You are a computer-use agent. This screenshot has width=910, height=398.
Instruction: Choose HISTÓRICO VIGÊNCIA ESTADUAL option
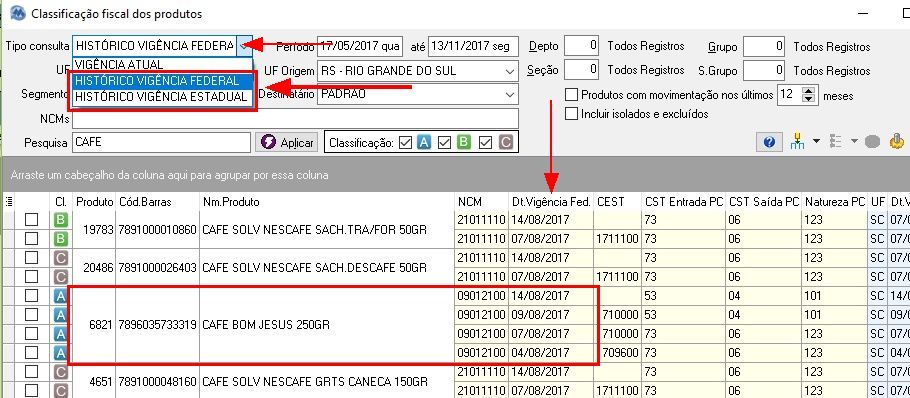[162, 97]
